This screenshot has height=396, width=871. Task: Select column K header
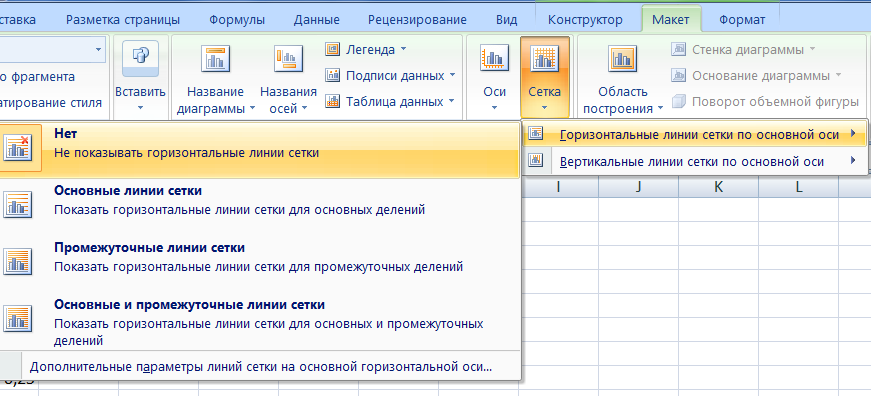[x=718, y=187]
